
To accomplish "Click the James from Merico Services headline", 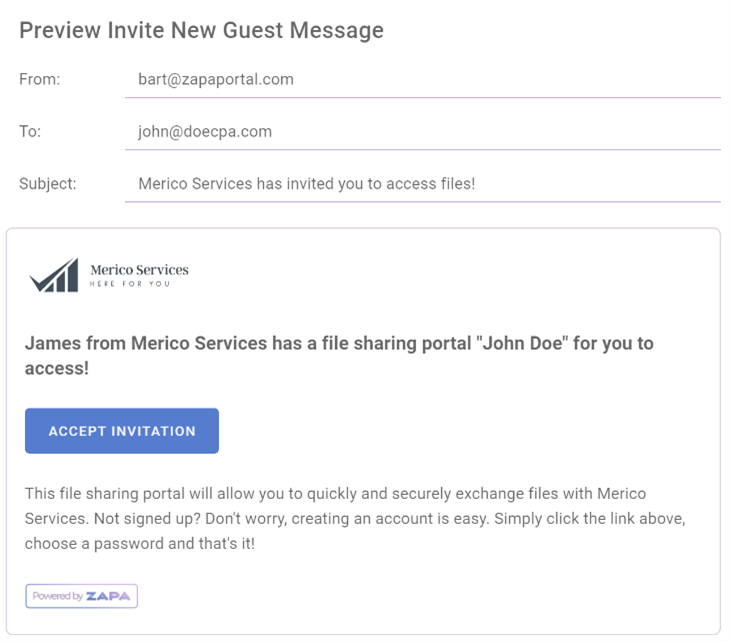I will tap(339, 355).
